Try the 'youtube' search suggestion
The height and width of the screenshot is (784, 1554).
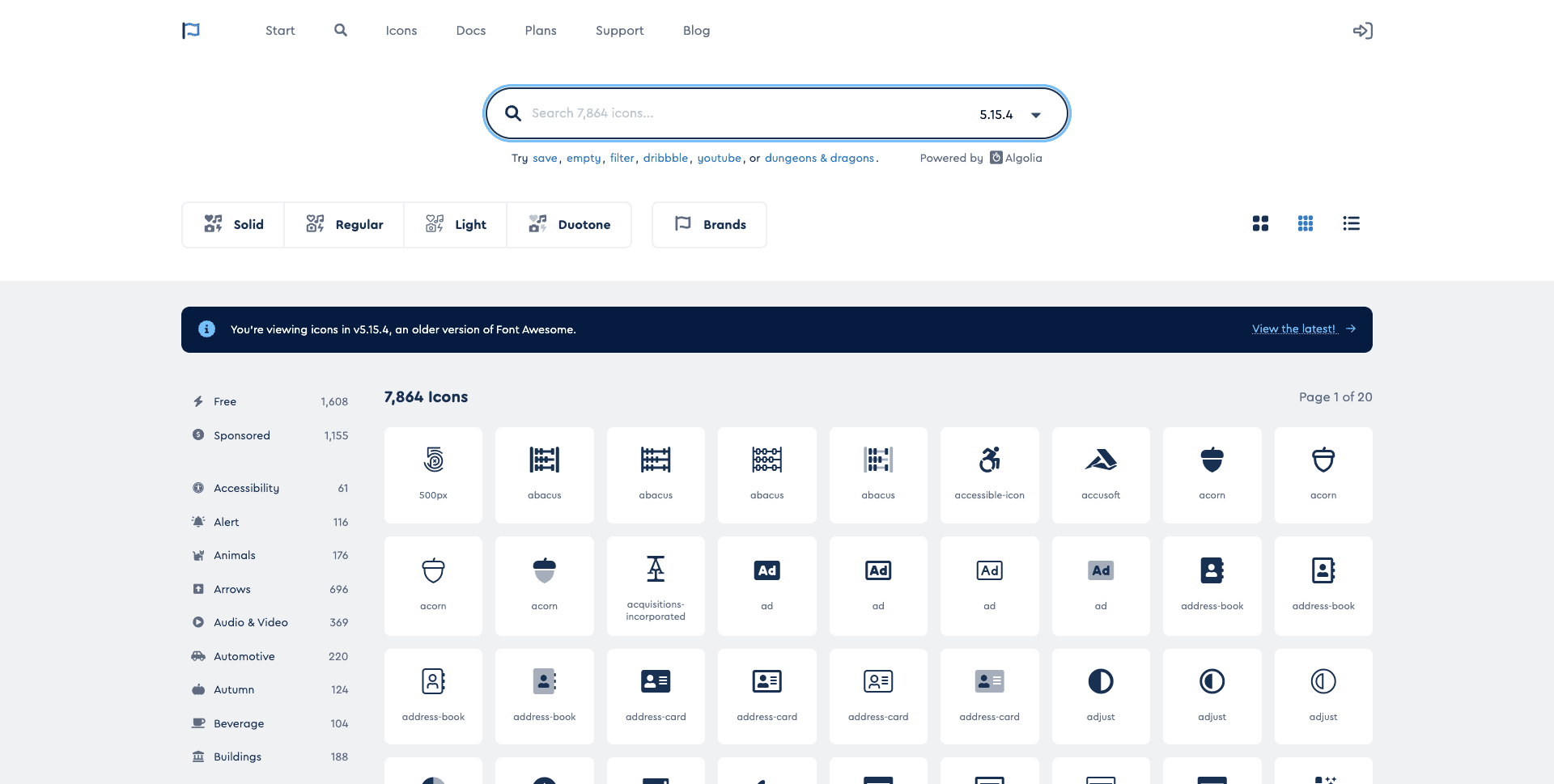(x=720, y=158)
